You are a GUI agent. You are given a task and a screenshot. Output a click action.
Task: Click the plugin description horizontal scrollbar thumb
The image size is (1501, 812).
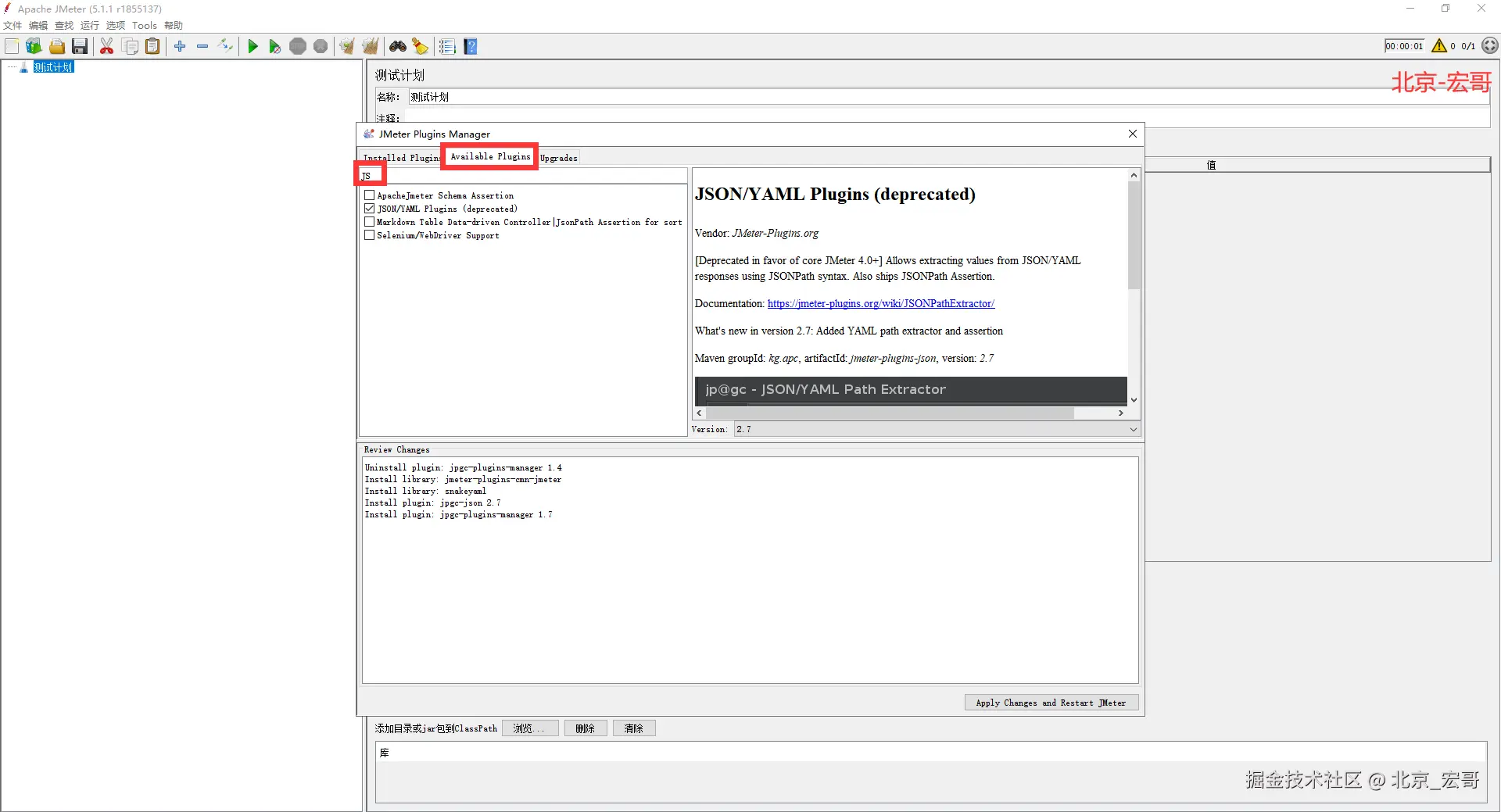pos(890,413)
